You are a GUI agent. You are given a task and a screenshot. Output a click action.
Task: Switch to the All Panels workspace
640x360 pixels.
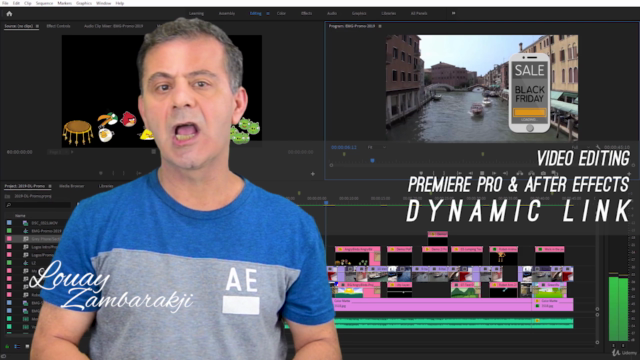pos(419,13)
